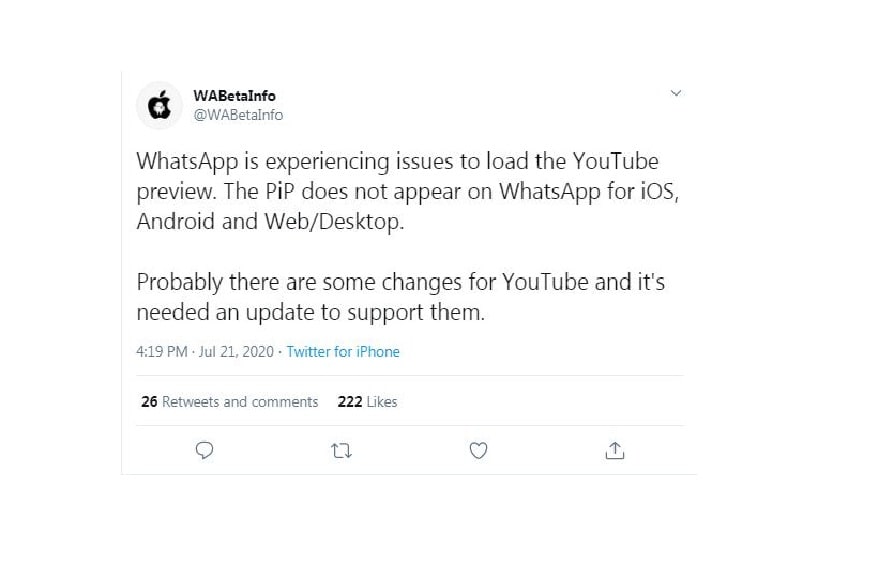875x583 pixels.
Task: Click the tweet line mentioning PiP on WhatsApp for iOS
Action: pyautogui.click(x=407, y=191)
